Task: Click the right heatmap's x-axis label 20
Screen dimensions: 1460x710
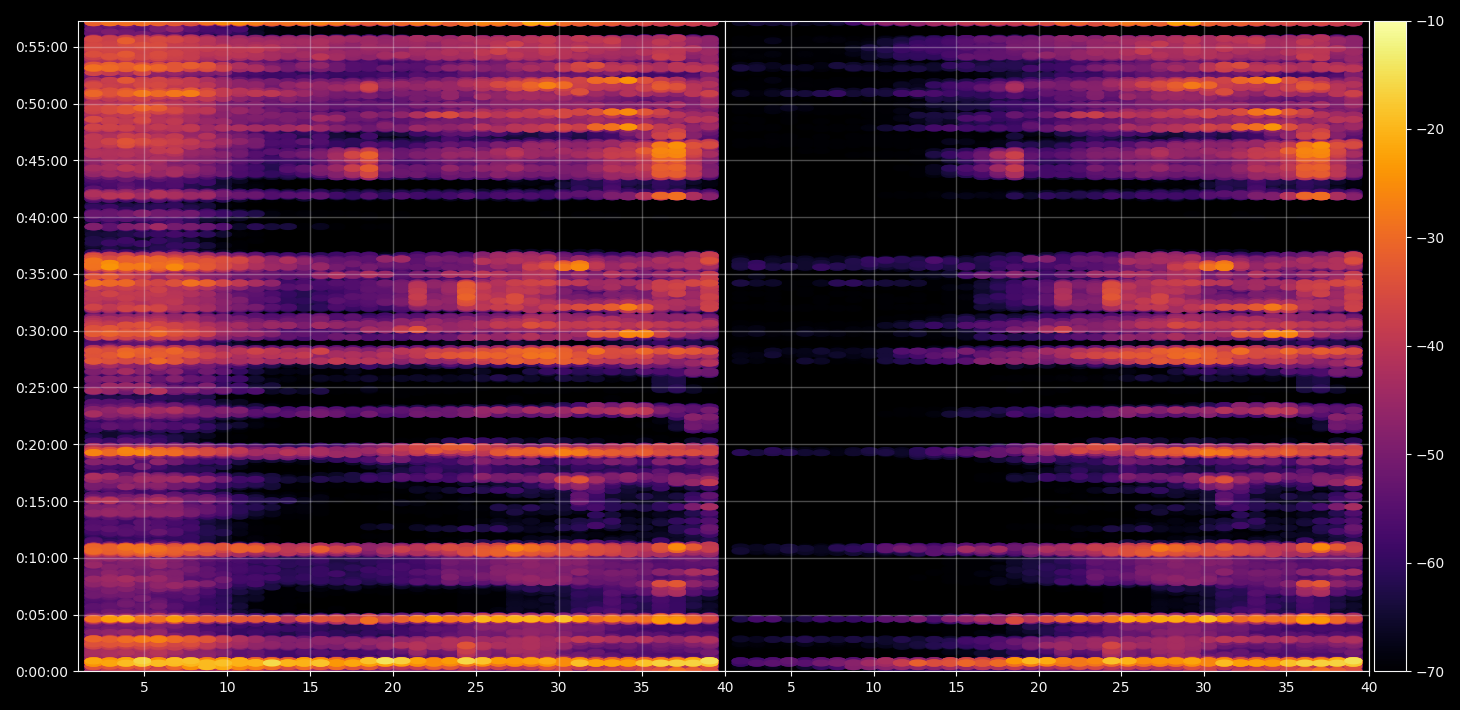Action: pyautogui.click(x=1039, y=688)
